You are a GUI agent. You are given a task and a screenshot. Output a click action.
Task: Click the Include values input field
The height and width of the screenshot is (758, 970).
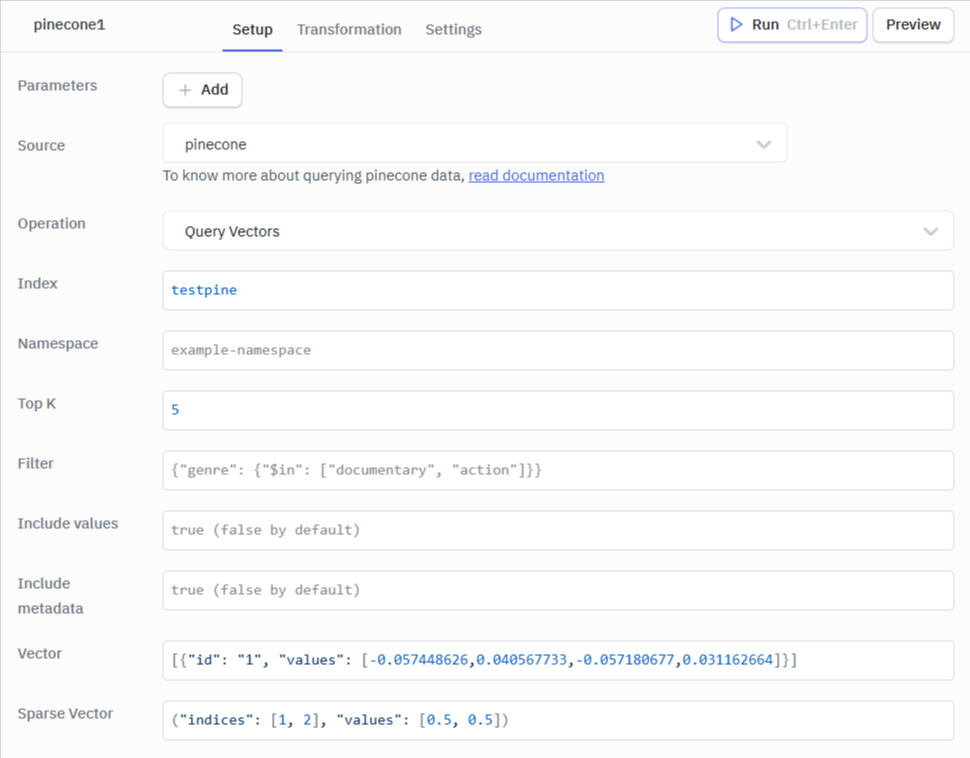click(x=558, y=530)
